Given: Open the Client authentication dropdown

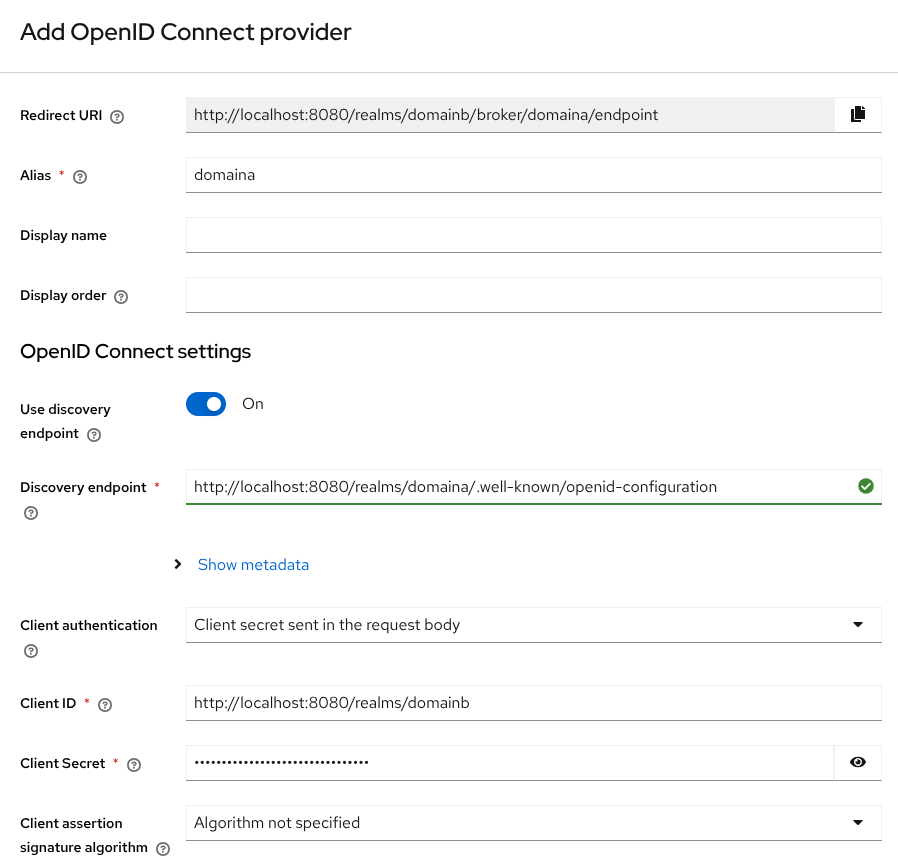Looking at the screenshot, I should click(x=857, y=624).
